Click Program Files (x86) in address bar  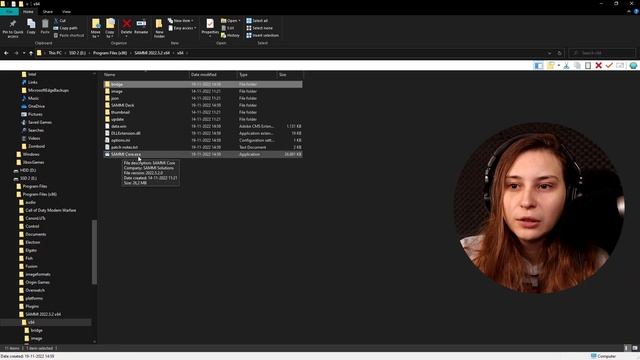click(x=110, y=53)
